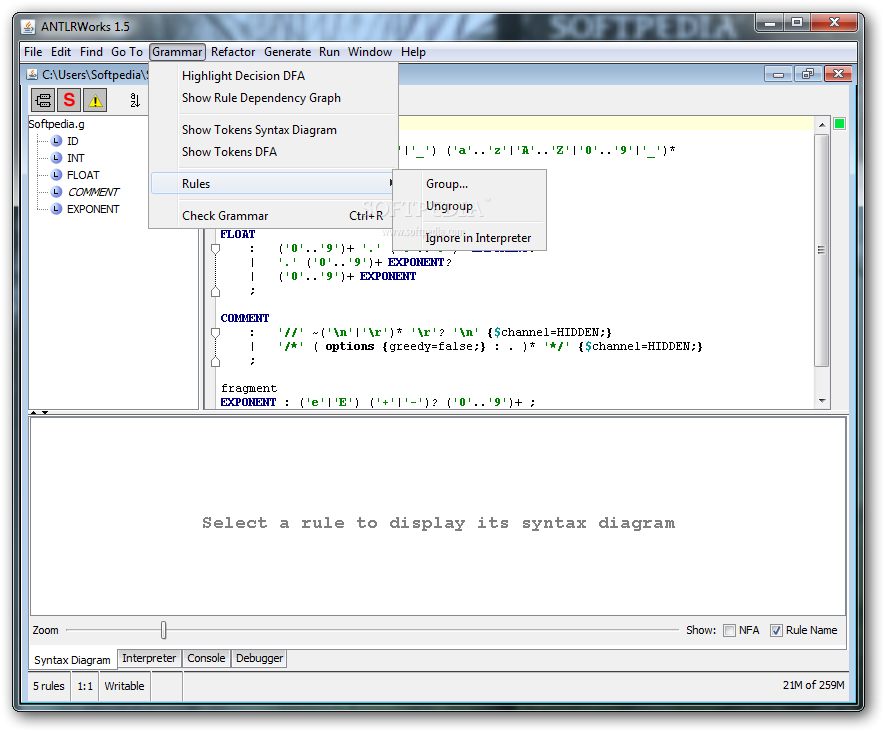The image size is (885, 732).
Task: Choose Show Tokens Syntax Diagram
Action: (274, 130)
